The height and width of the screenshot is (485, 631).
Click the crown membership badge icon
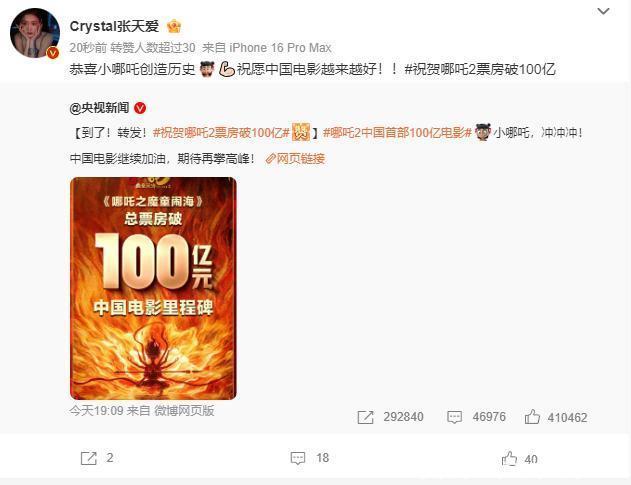(x=174, y=27)
